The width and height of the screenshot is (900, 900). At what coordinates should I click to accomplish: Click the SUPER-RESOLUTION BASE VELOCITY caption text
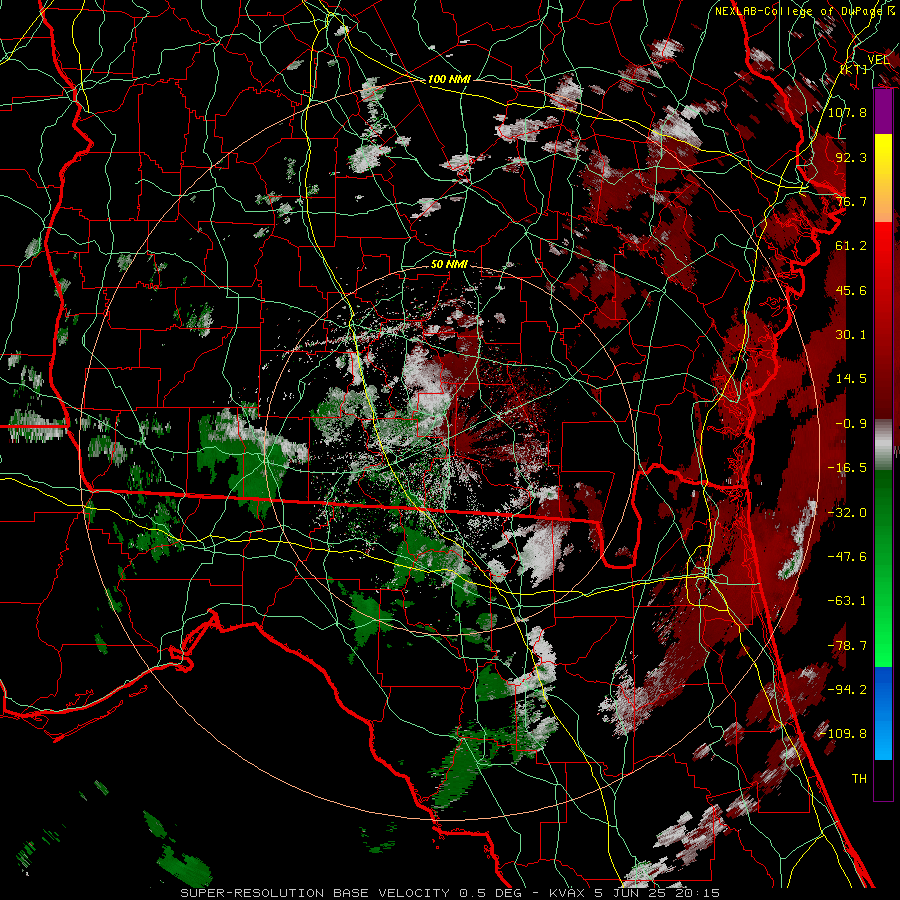(x=315, y=893)
